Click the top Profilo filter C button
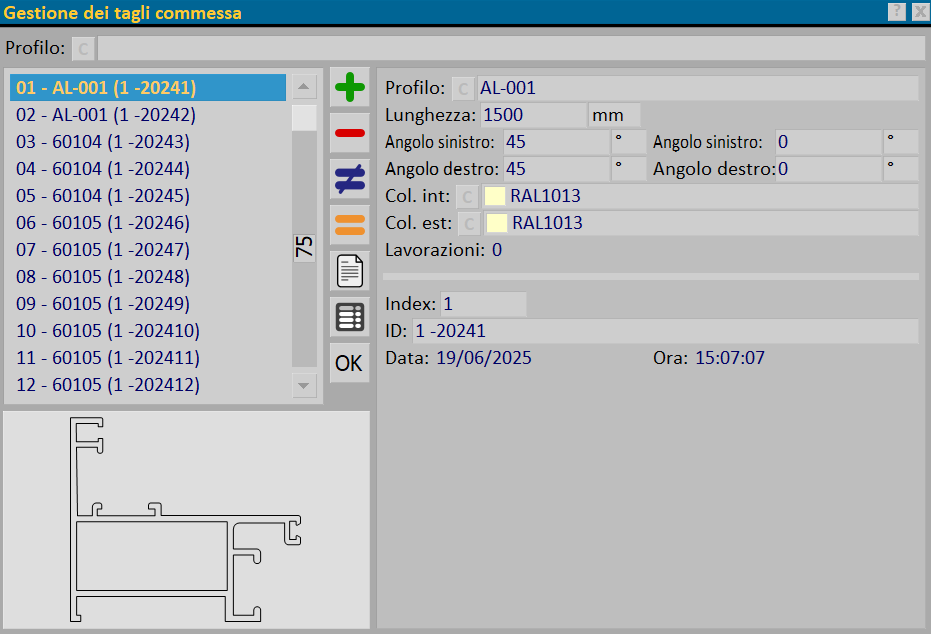This screenshot has height=634, width=931. tap(83, 49)
